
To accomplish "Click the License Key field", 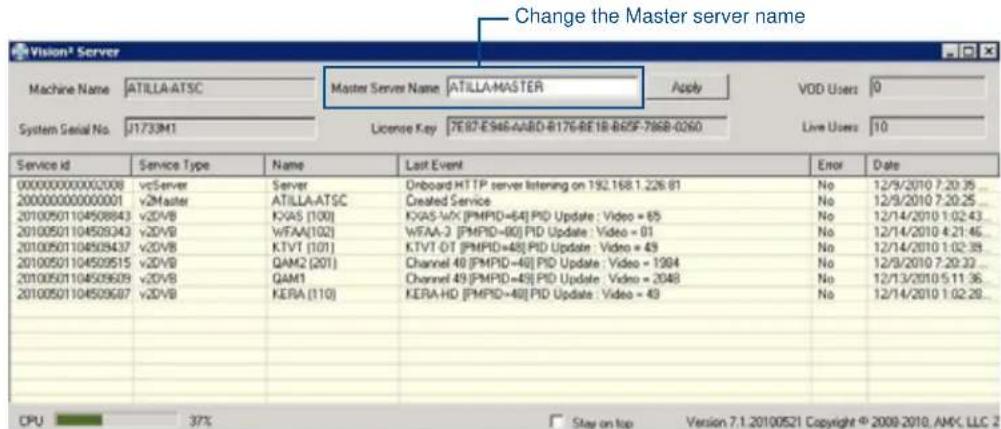I will tap(585, 127).
